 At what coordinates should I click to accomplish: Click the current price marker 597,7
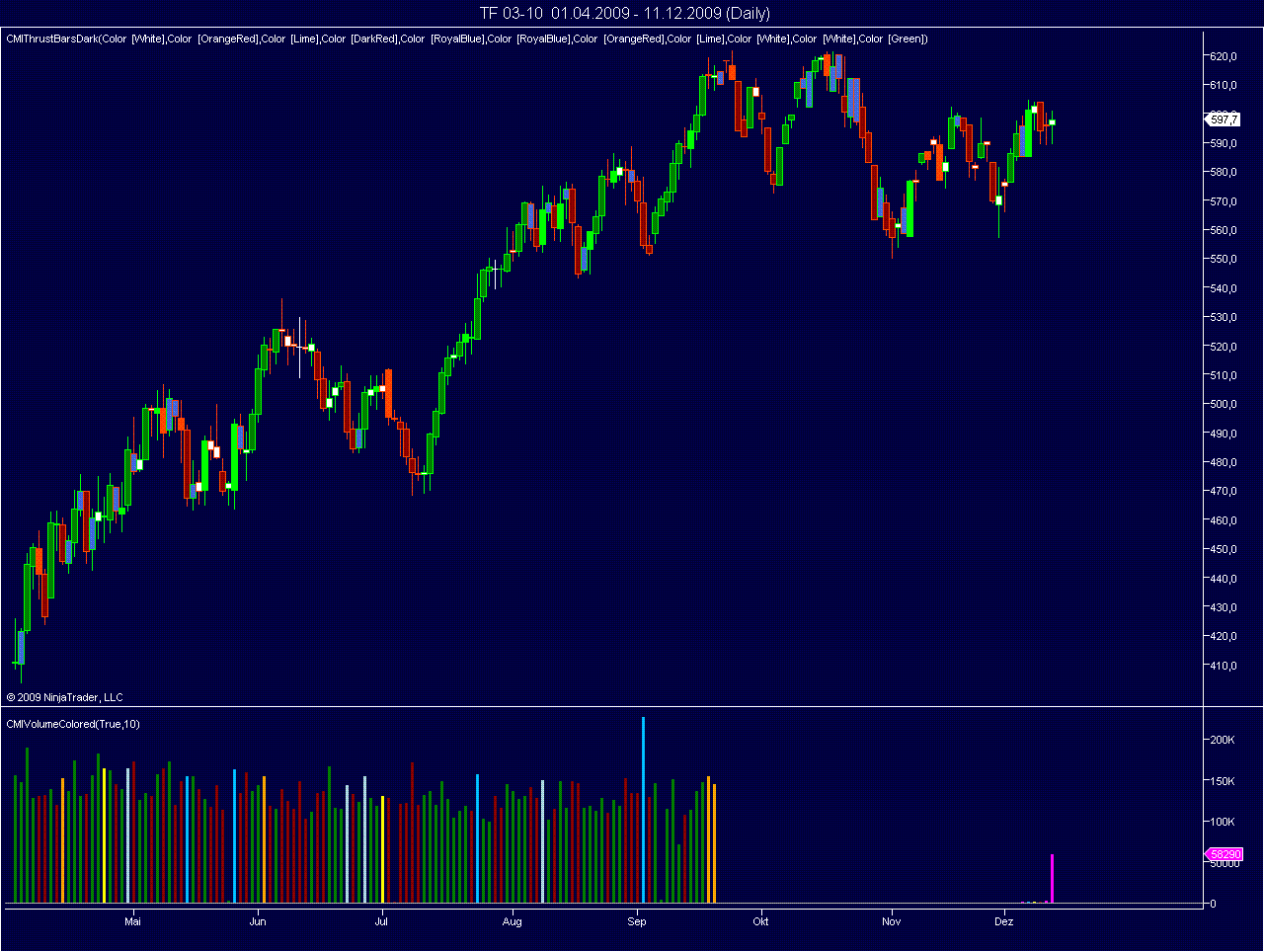pyautogui.click(x=1223, y=119)
